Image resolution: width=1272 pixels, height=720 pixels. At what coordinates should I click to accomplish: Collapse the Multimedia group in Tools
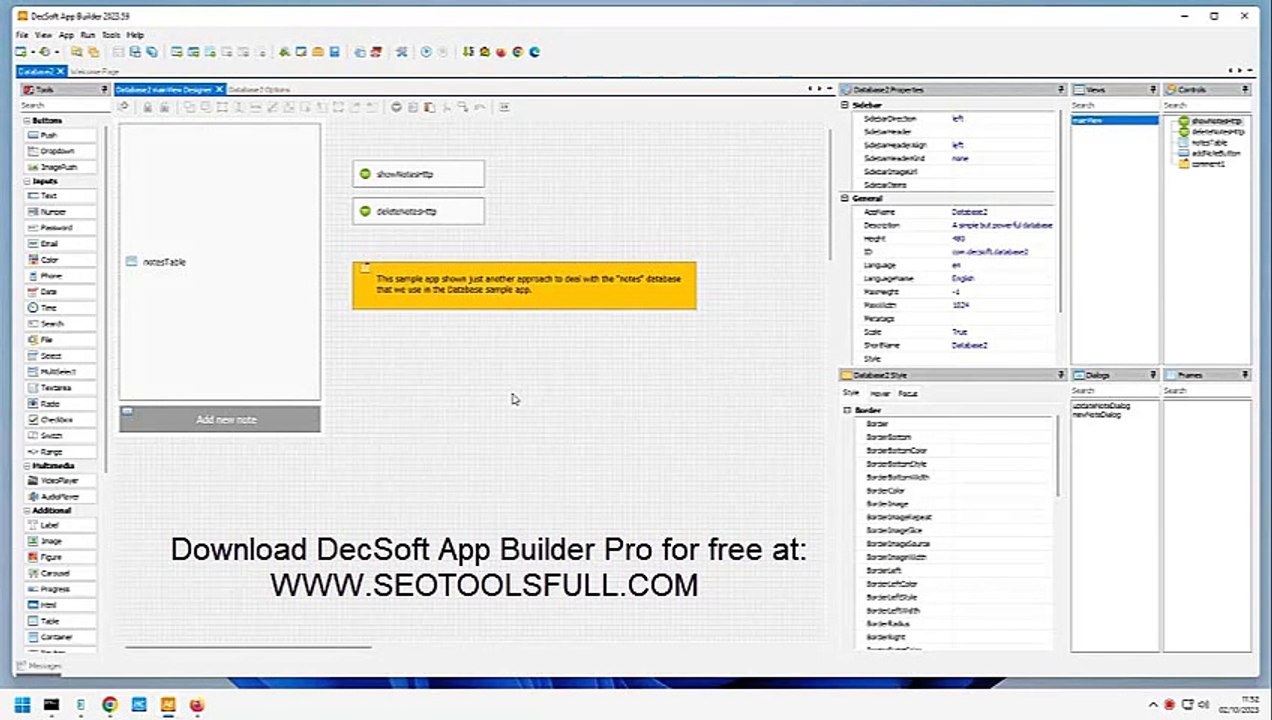27,466
